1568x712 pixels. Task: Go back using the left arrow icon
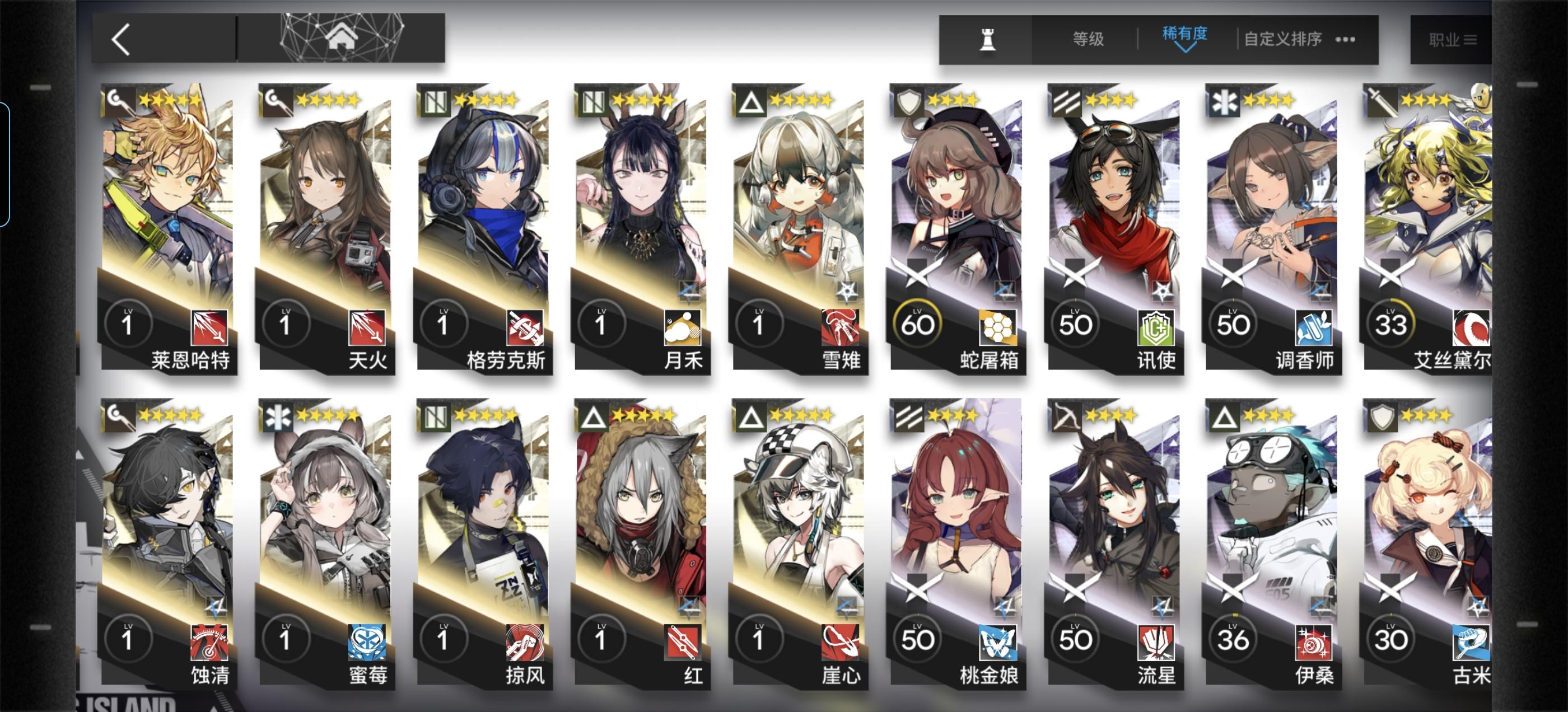(121, 40)
